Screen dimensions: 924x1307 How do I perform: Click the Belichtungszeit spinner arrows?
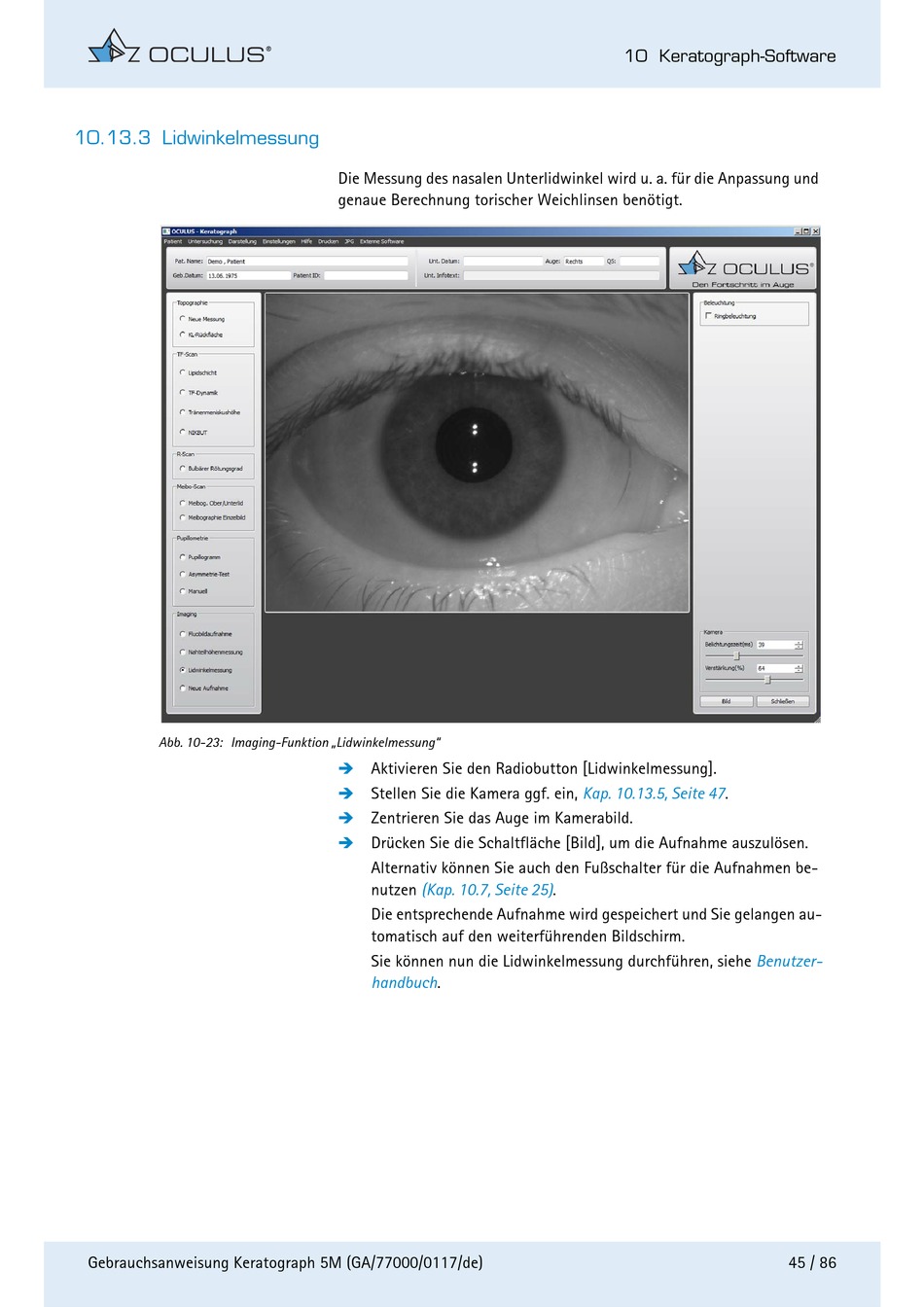coord(800,645)
